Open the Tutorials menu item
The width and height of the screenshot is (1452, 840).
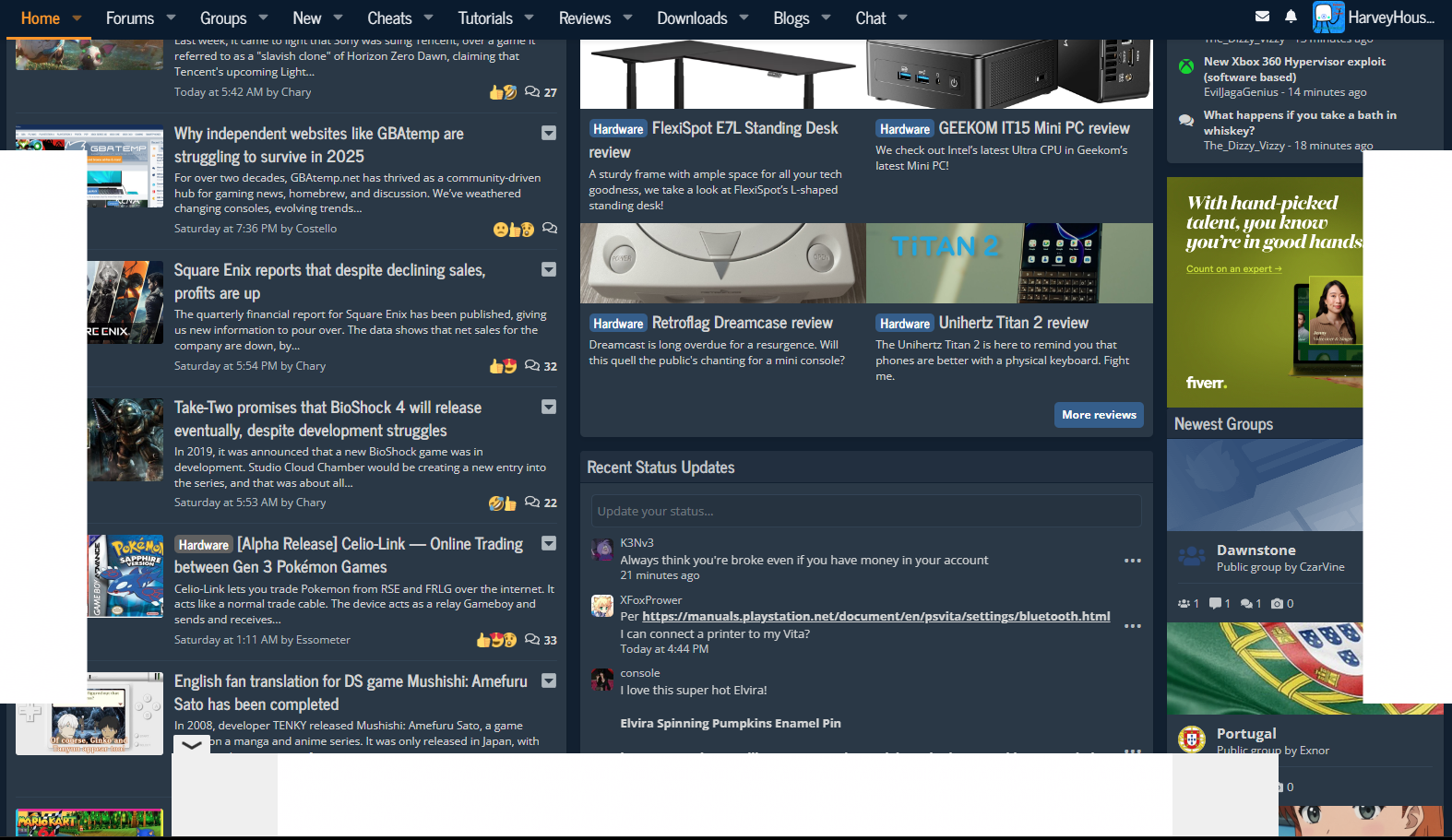485,18
